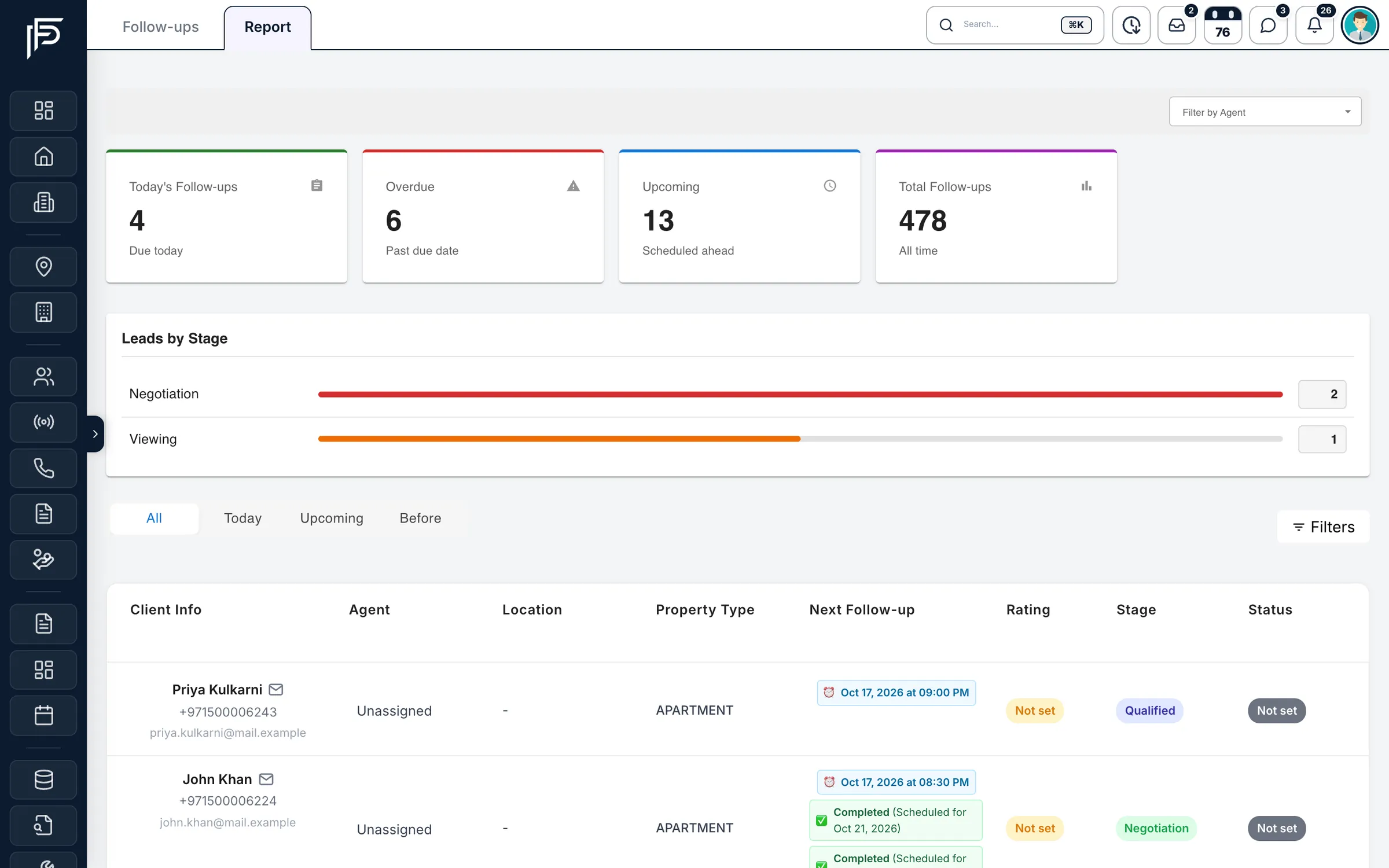The image size is (1389, 868).
Task: Open the users group sidebar icon
Action: [43, 377]
